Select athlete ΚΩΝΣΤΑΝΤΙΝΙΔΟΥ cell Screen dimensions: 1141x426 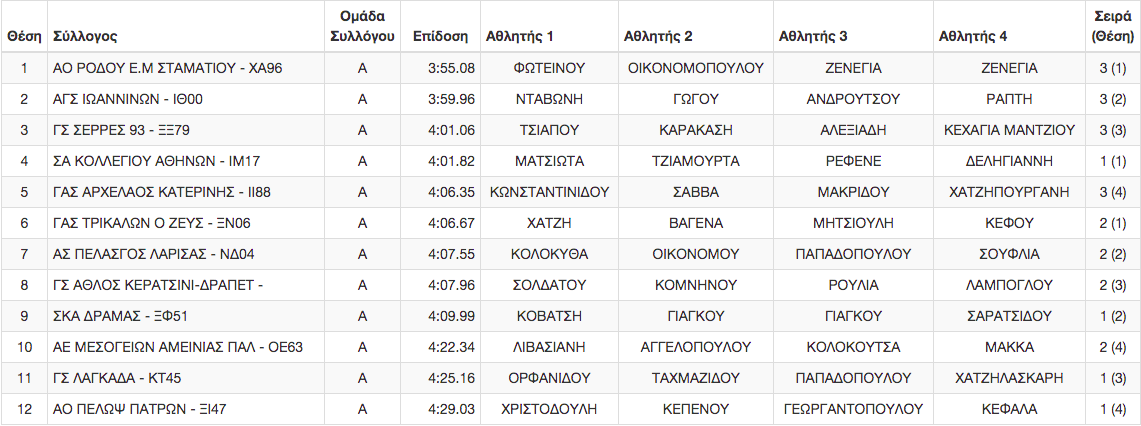point(549,193)
